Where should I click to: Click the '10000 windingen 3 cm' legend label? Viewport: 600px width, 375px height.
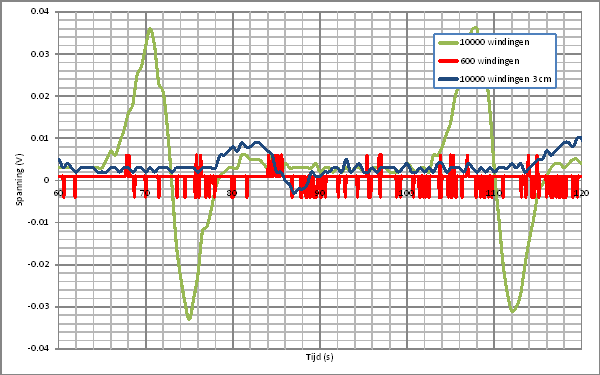[505, 79]
